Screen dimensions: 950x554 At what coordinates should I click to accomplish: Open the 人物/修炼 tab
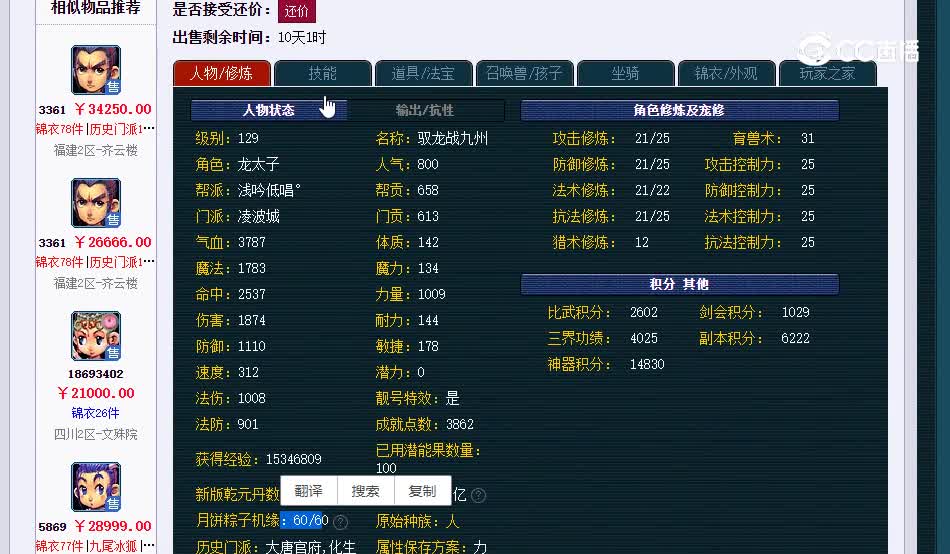tap(222, 73)
